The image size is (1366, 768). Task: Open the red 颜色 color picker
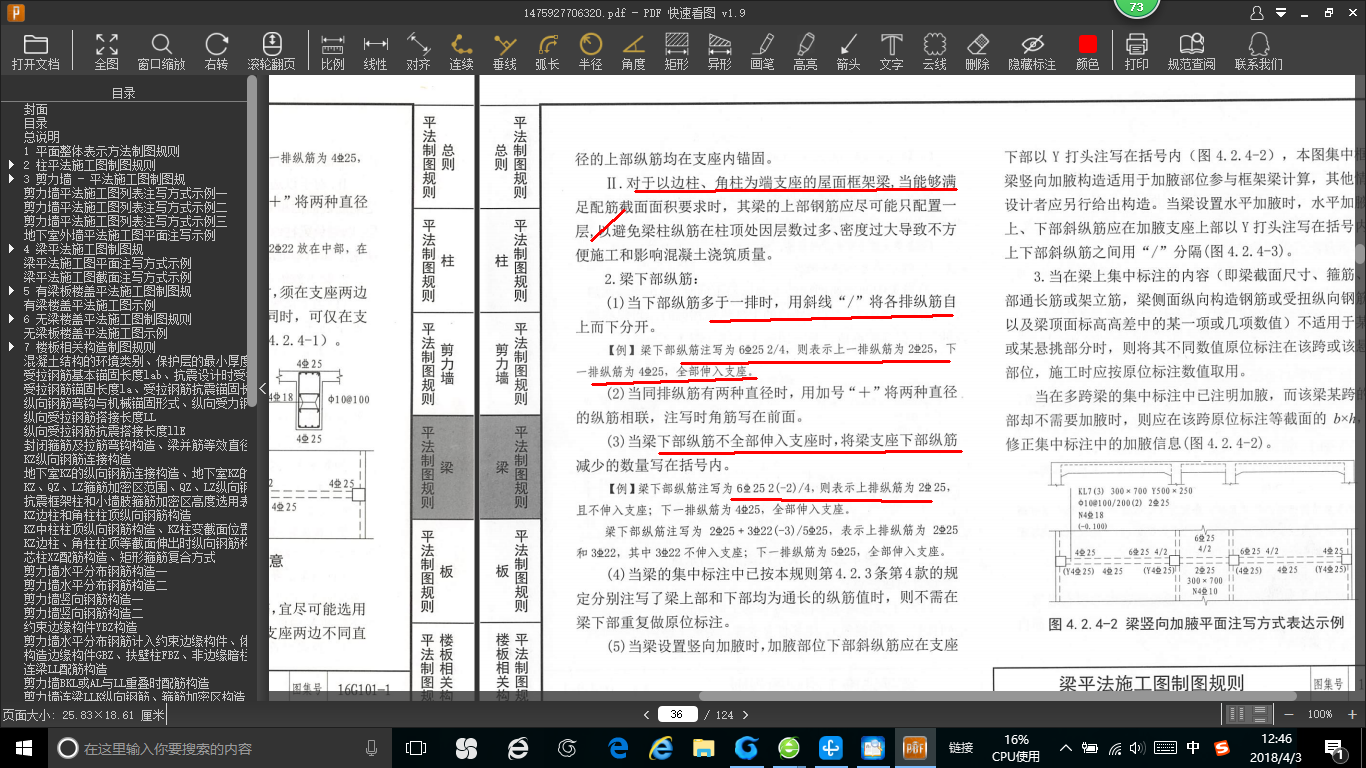(1088, 51)
